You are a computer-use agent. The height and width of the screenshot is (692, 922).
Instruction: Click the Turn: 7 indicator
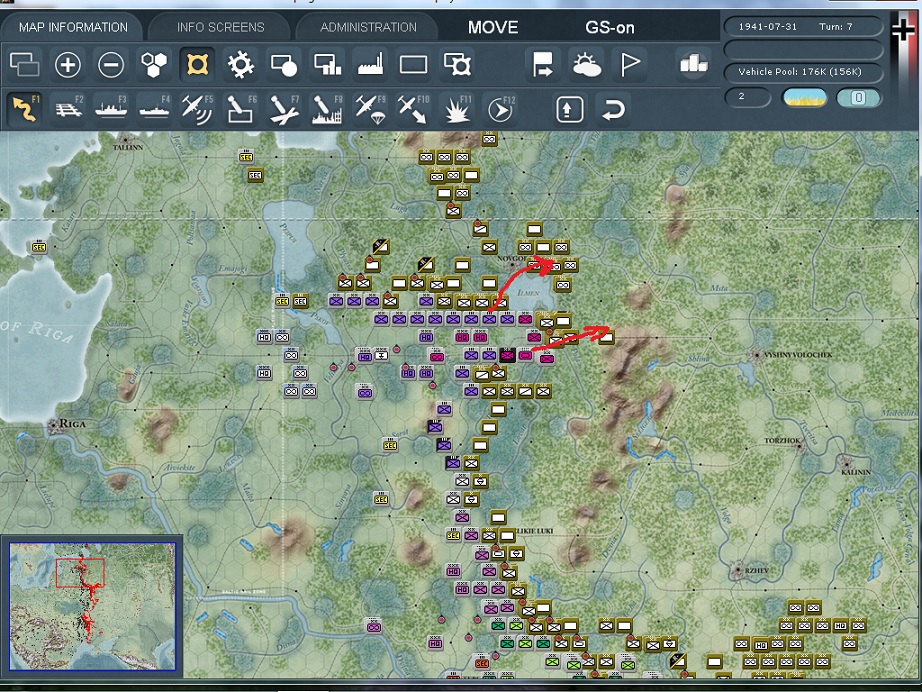click(836, 26)
